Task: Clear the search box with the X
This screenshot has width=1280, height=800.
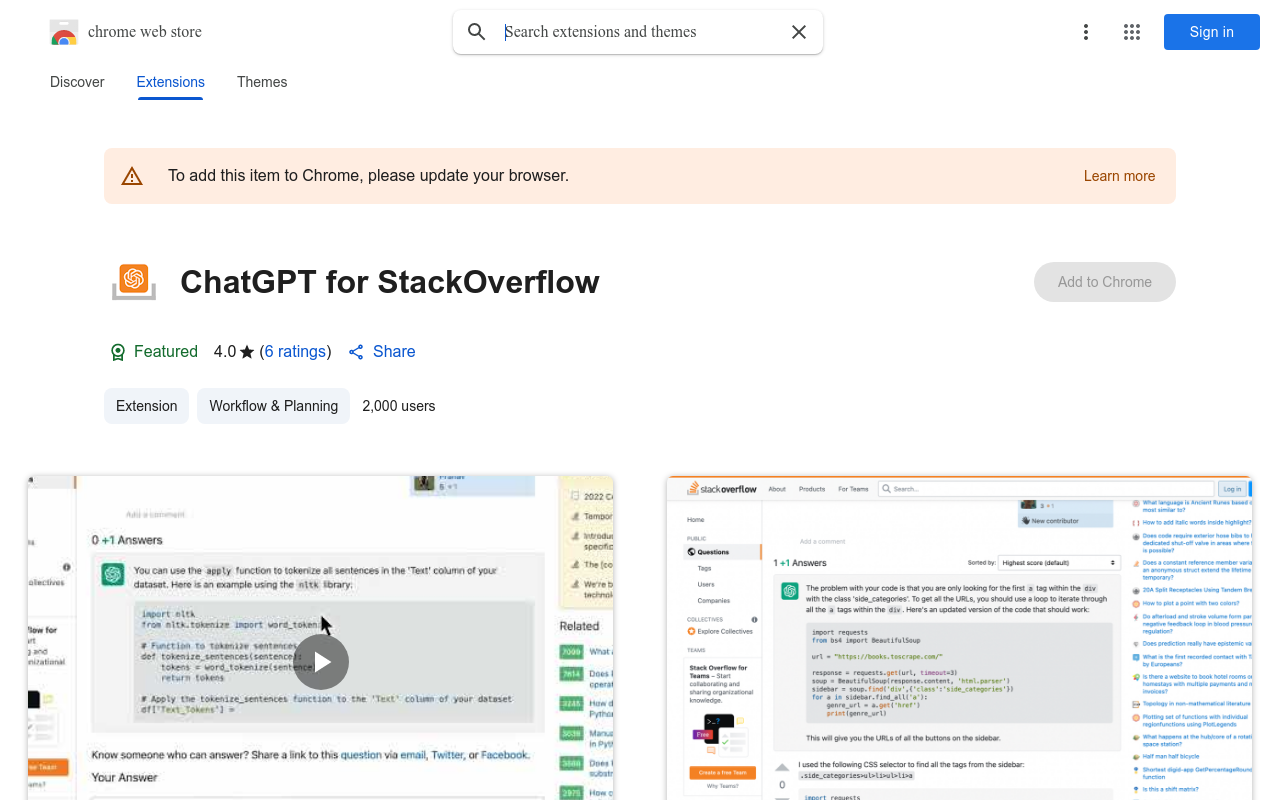Action: click(799, 32)
